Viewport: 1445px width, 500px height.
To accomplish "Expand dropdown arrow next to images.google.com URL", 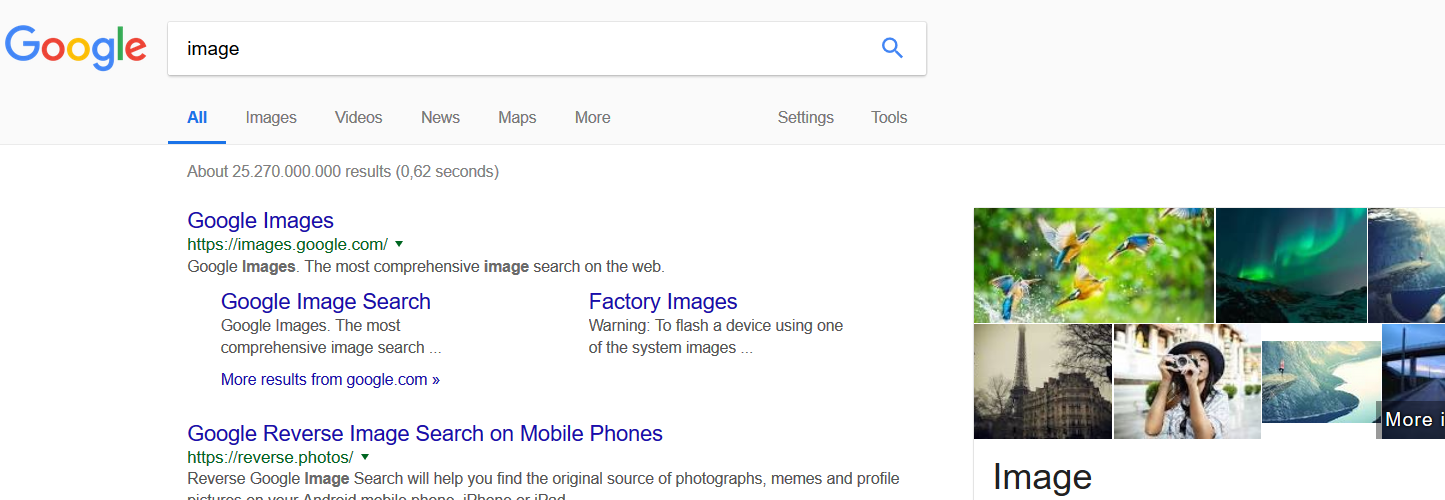I will [x=399, y=244].
